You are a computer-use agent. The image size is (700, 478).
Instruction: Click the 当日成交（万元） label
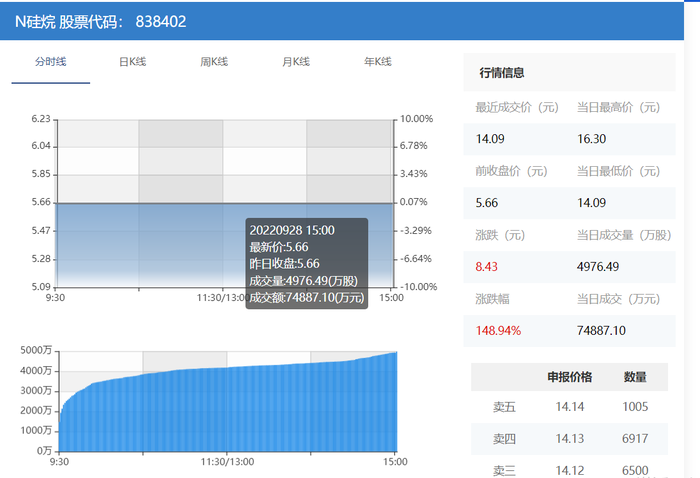pyautogui.click(x=618, y=299)
